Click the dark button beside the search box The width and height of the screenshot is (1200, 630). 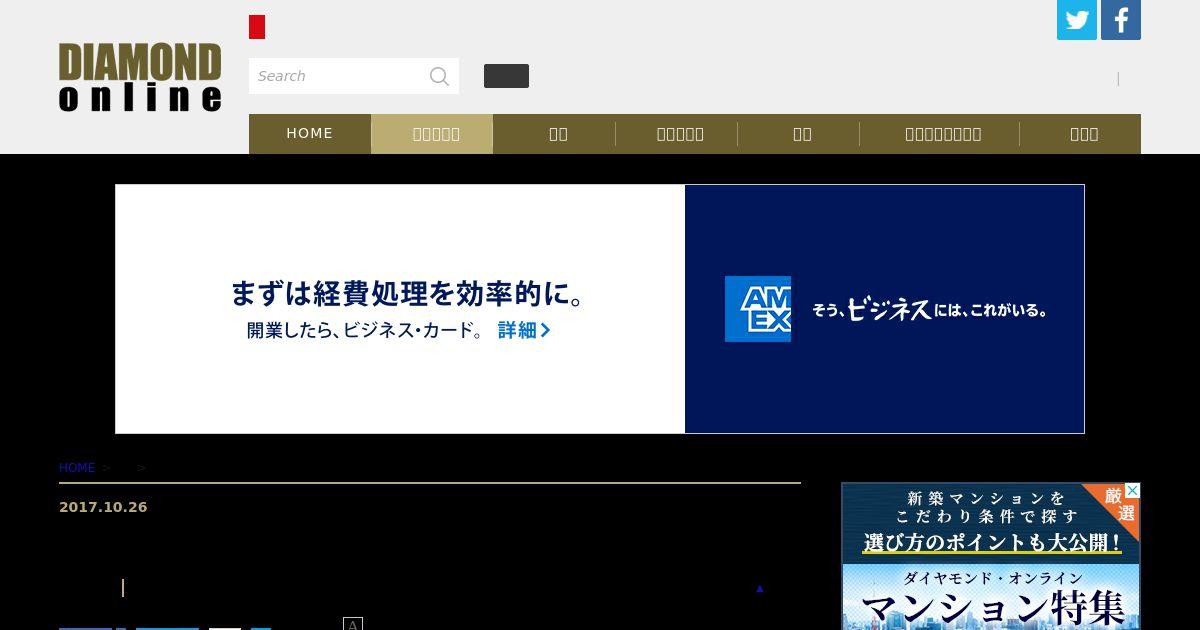pyautogui.click(x=506, y=76)
